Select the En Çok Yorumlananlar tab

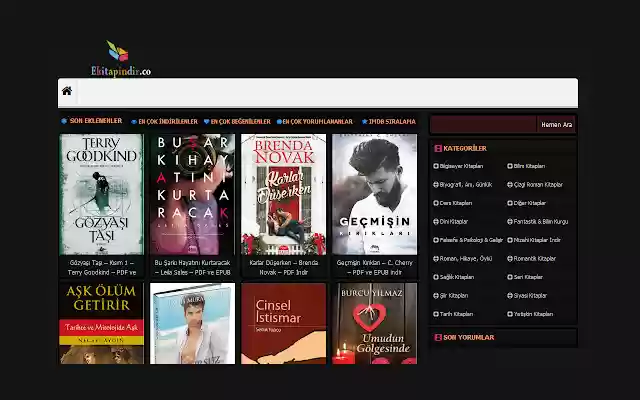tap(318, 122)
